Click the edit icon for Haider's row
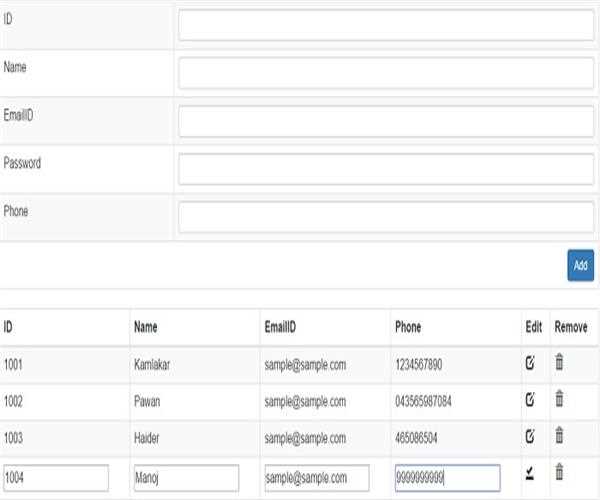 [x=531, y=436]
